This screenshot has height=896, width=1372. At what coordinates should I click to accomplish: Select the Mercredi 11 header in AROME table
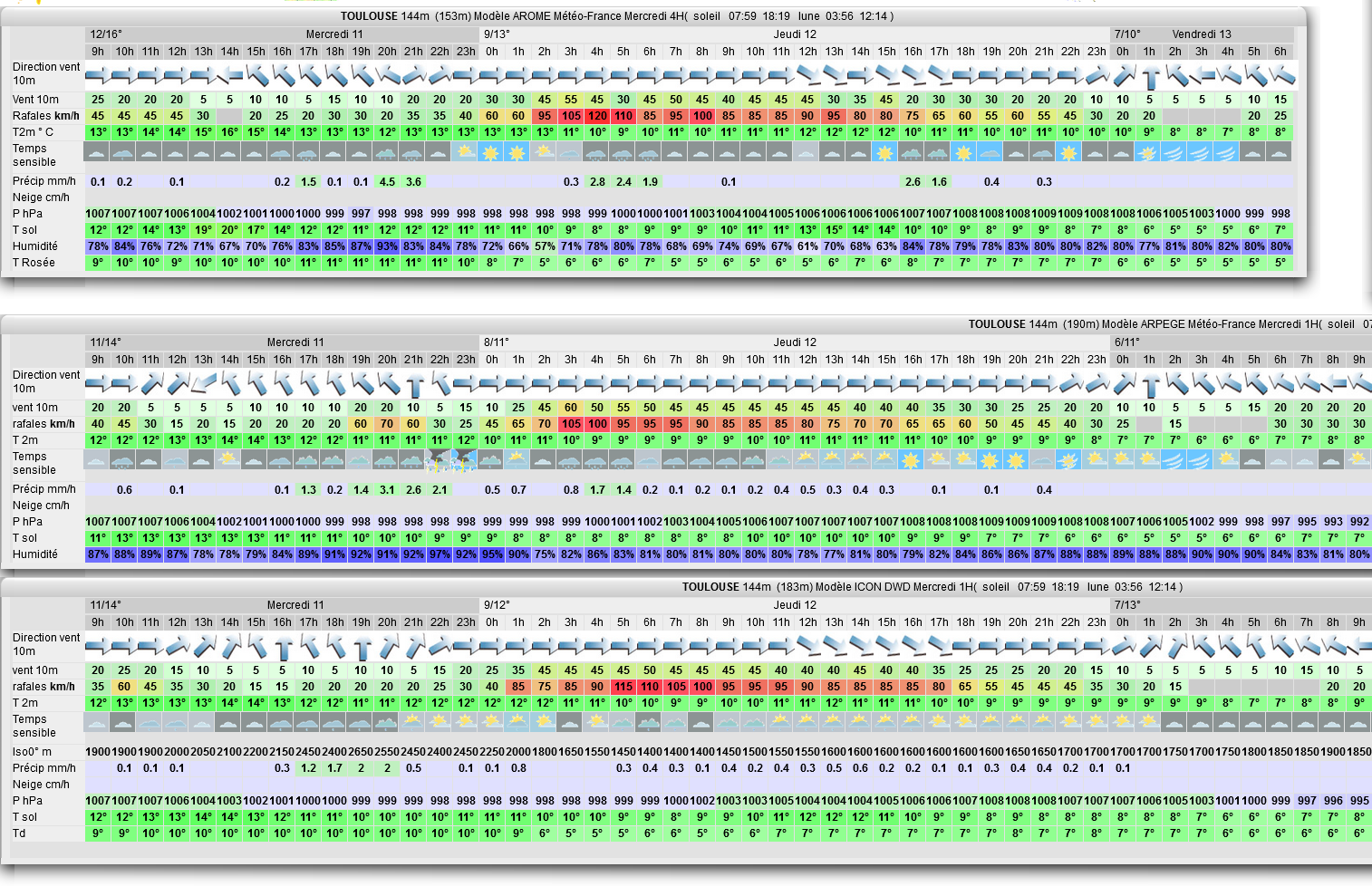coord(333,34)
